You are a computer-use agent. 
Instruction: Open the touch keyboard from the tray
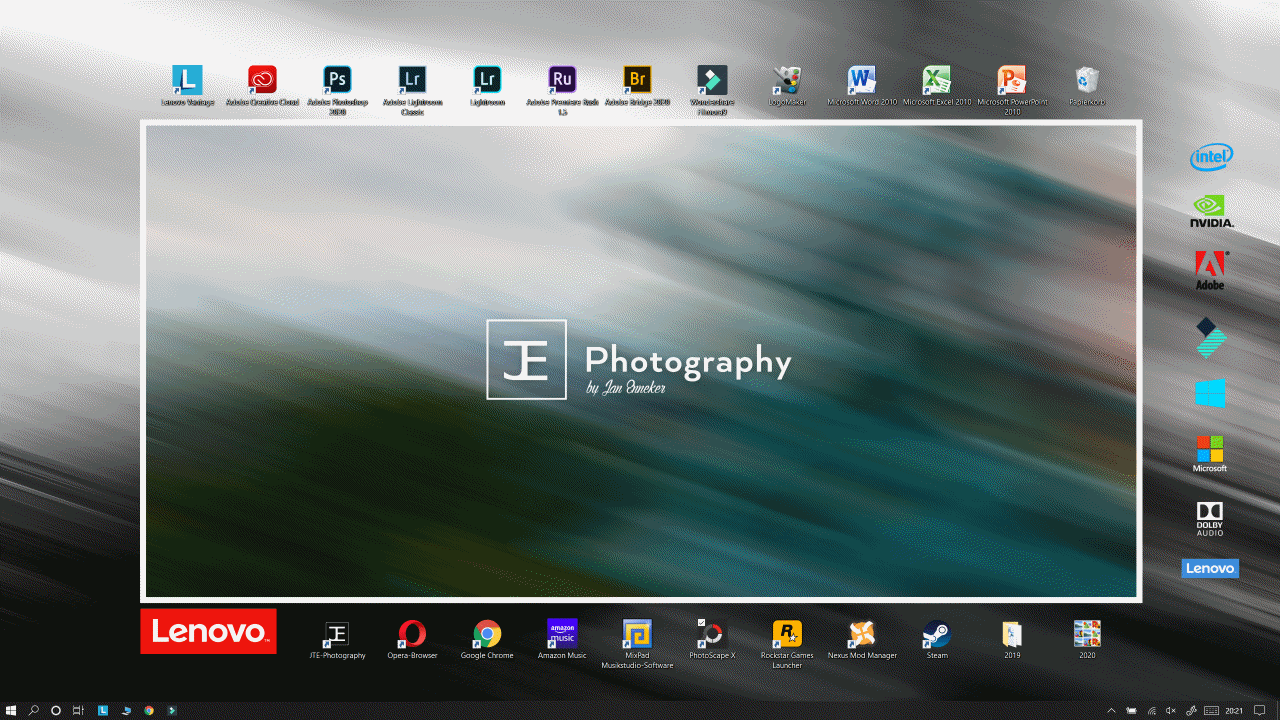click(x=1212, y=710)
